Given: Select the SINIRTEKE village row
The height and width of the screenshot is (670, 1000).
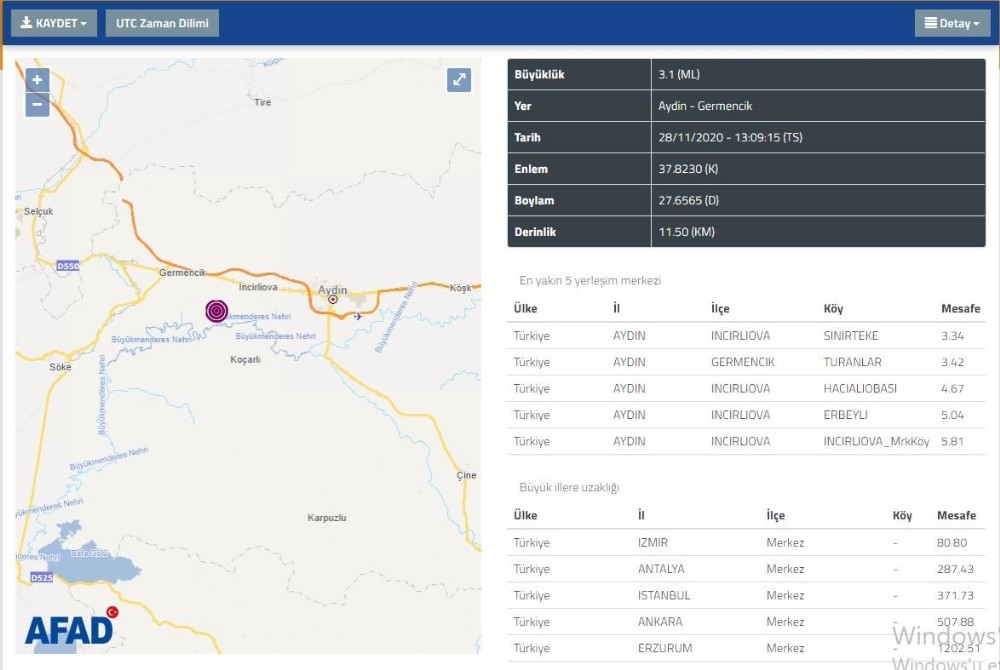Looking at the screenshot, I should pos(745,336).
